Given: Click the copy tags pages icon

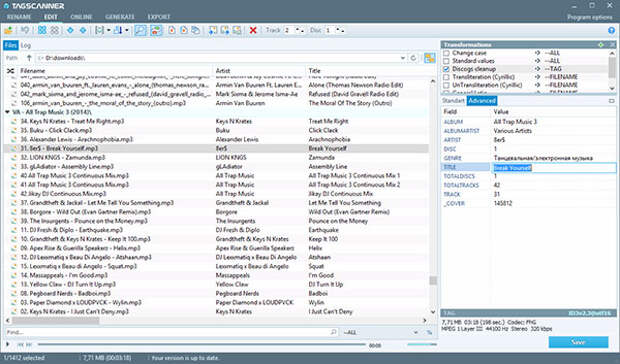Looking at the screenshot, I should [x=196, y=30].
